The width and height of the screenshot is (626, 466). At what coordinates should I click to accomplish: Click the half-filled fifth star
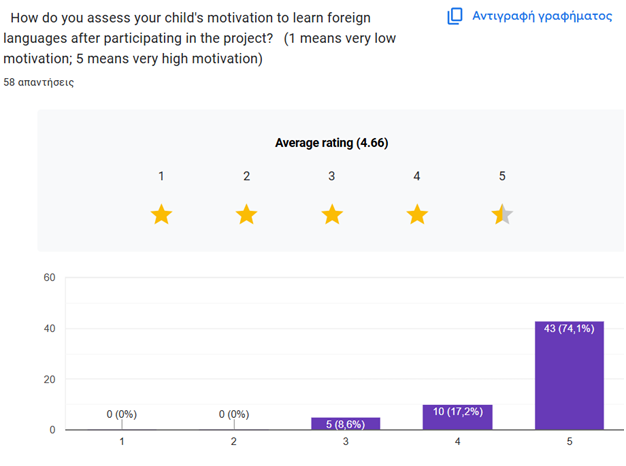tap(502, 214)
